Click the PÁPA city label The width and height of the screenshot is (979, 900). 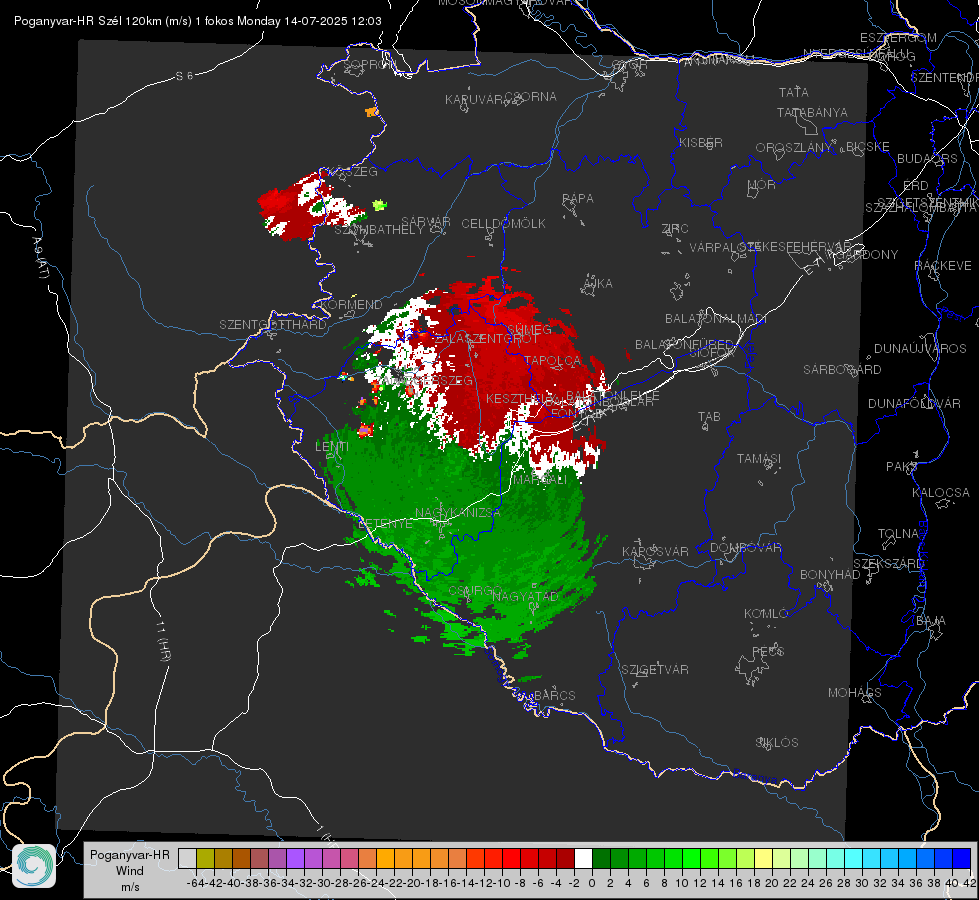pyautogui.click(x=578, y=198)
